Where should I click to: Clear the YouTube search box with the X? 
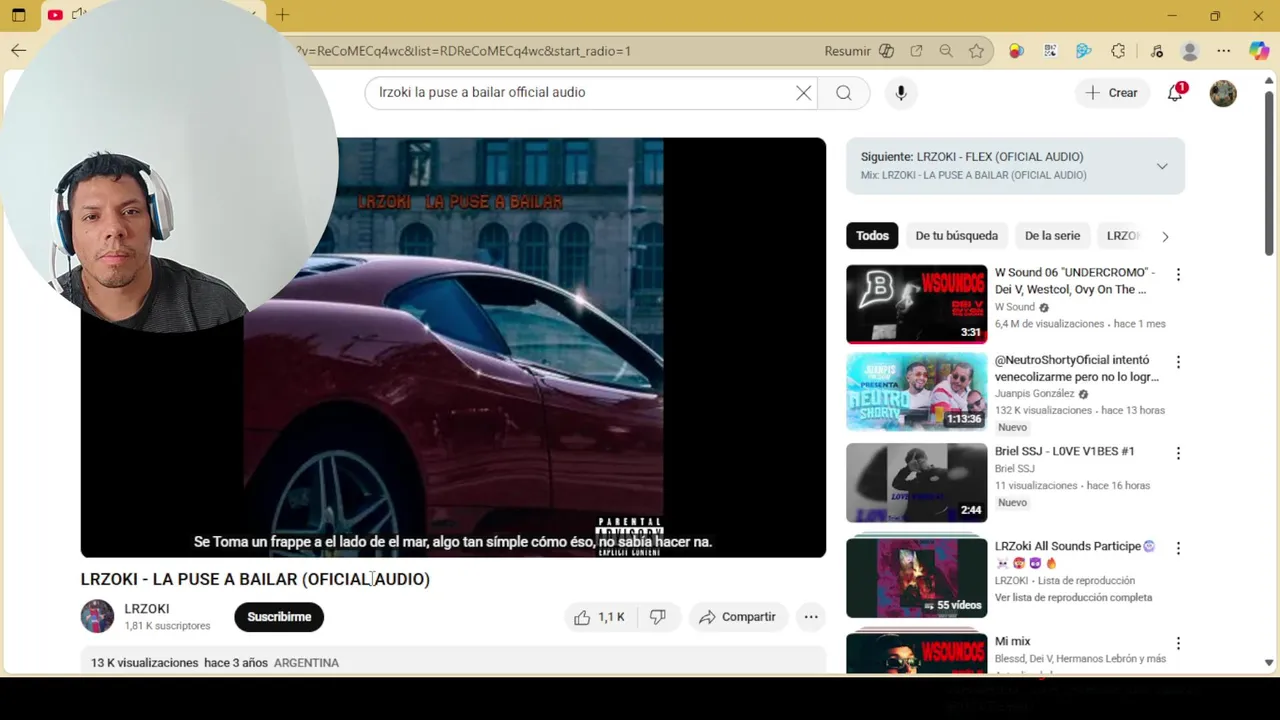(803, 93)
